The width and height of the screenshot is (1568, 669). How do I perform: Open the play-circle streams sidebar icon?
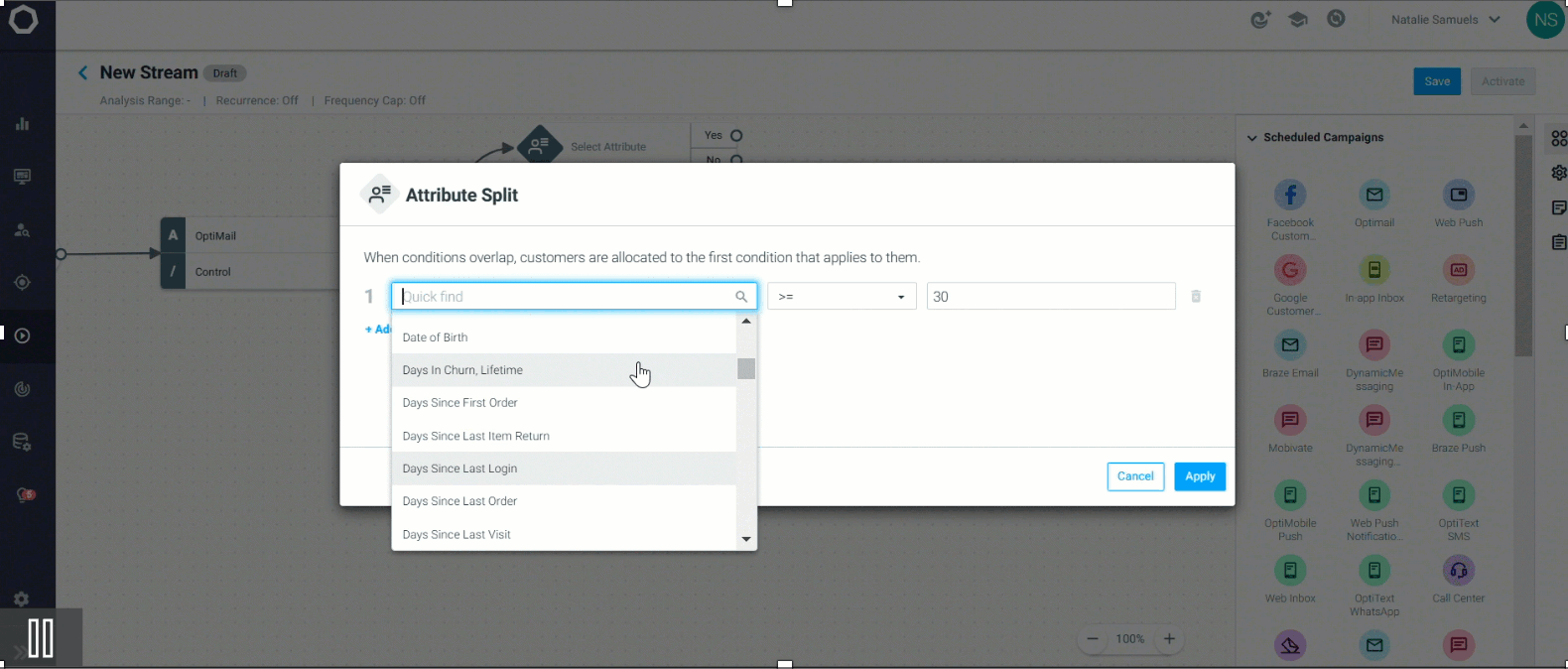pos(22,335)
